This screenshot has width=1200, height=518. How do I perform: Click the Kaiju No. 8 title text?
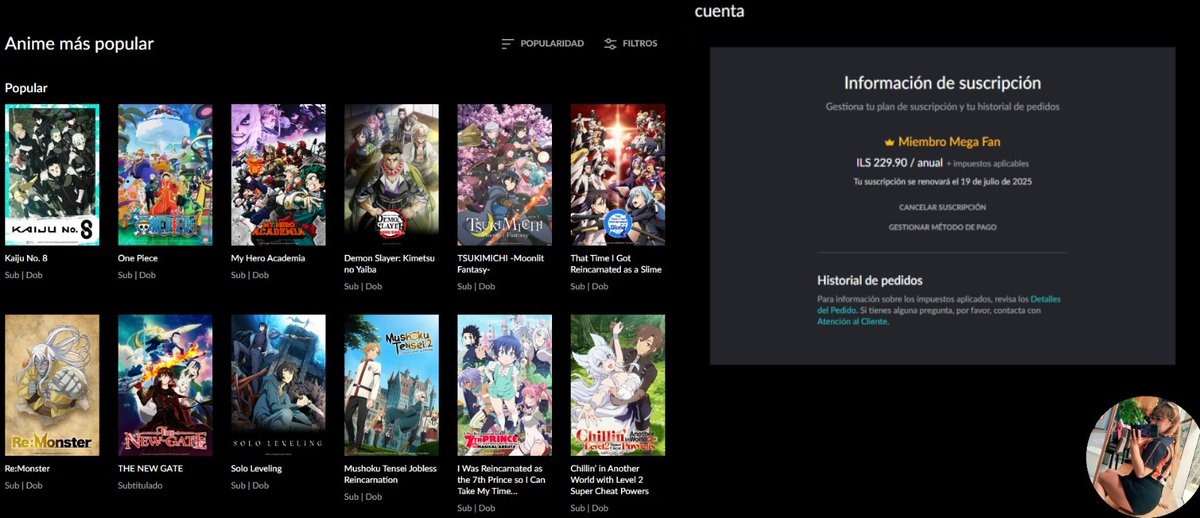click(x=27, y=258)
